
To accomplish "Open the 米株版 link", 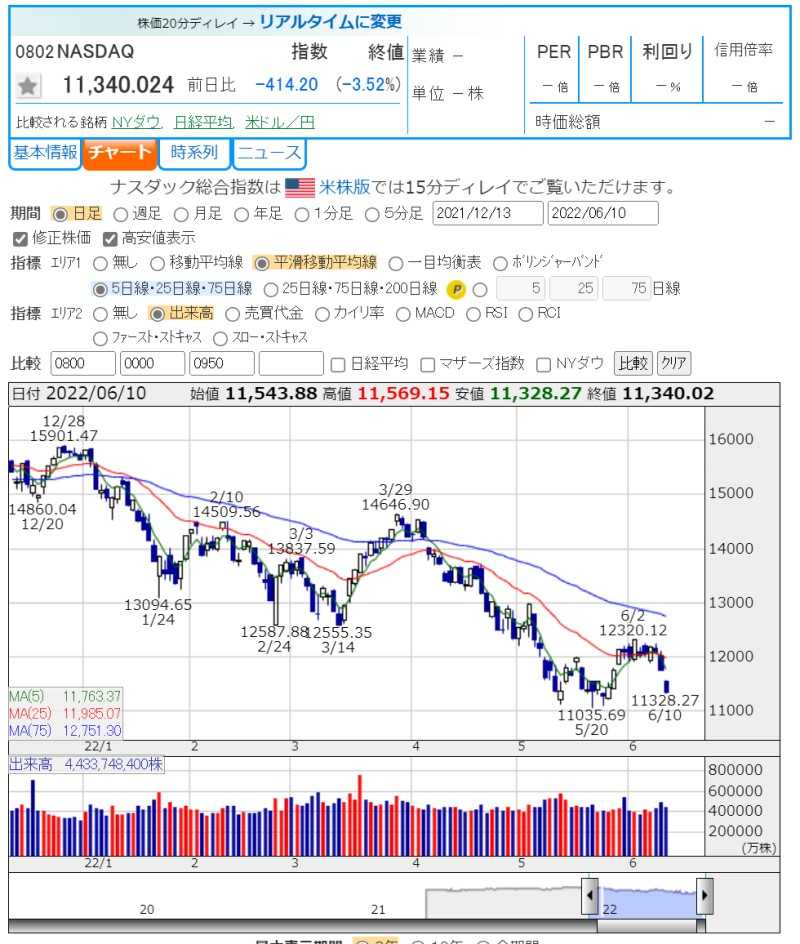I will [x=344, y=187].
